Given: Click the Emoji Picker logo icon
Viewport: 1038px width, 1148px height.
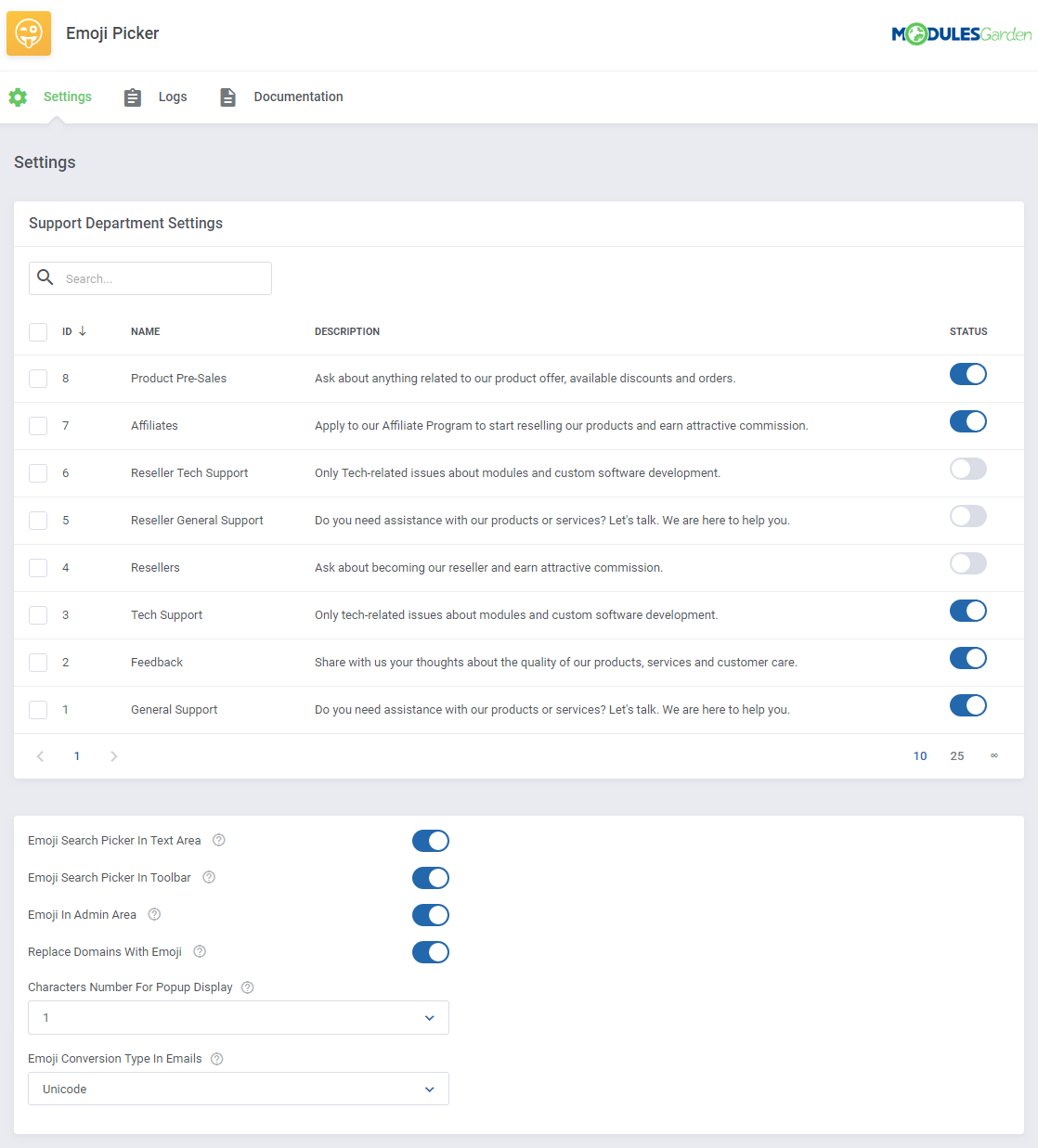Looking at the screenshot, I should (29, 33).
